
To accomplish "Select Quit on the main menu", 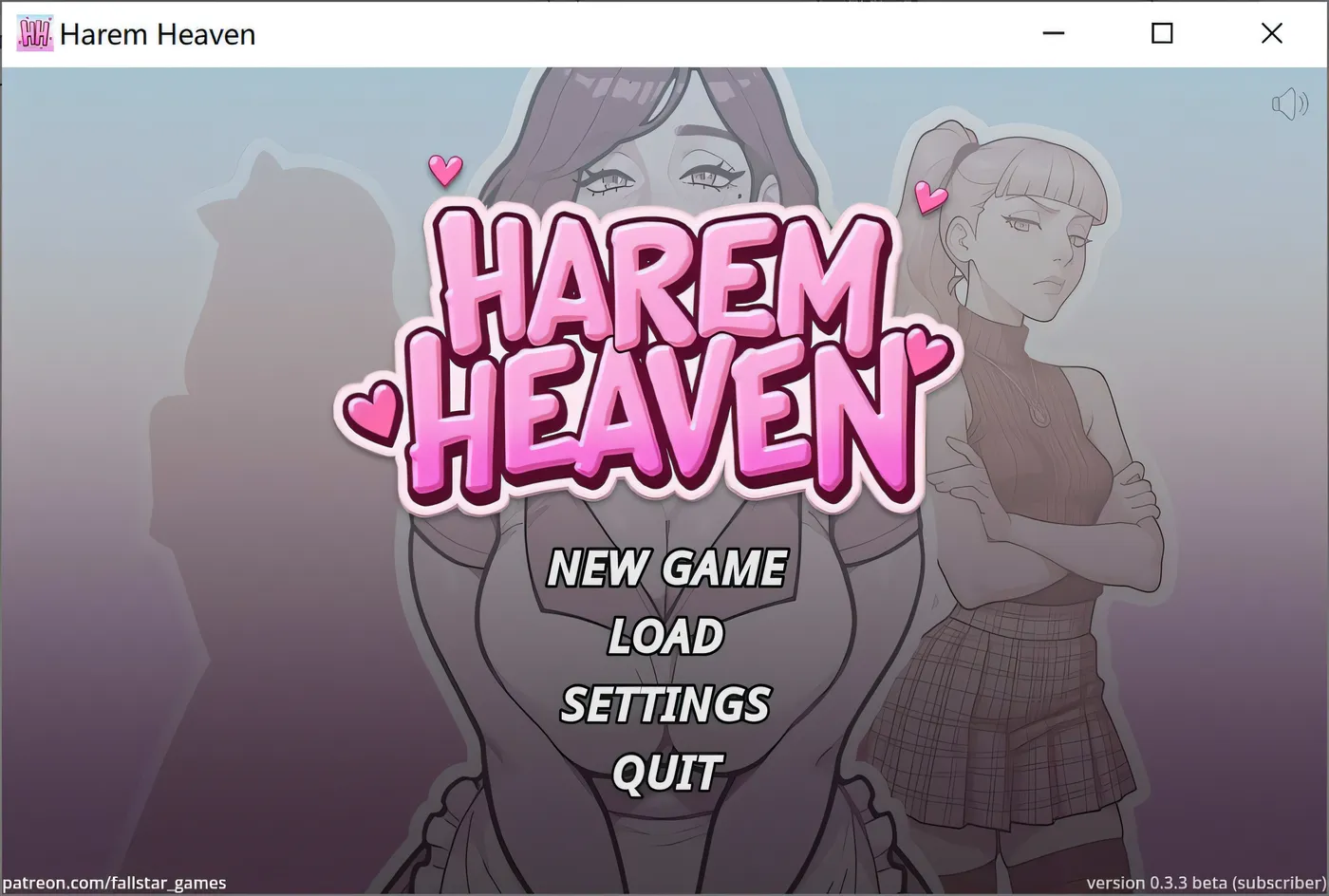I will (667, 773).
